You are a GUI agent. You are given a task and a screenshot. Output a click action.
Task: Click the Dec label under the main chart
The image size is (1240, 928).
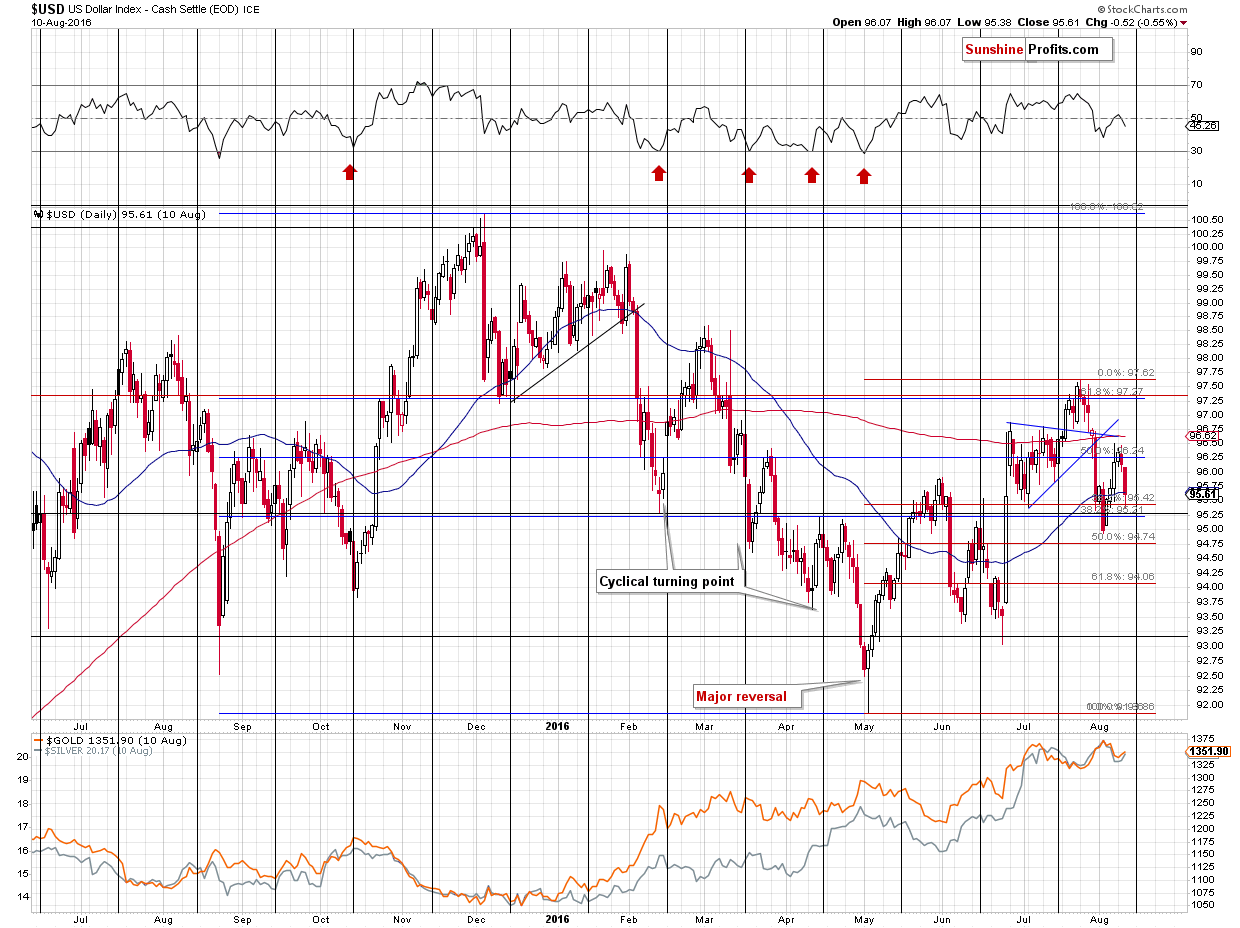(476, 725)
